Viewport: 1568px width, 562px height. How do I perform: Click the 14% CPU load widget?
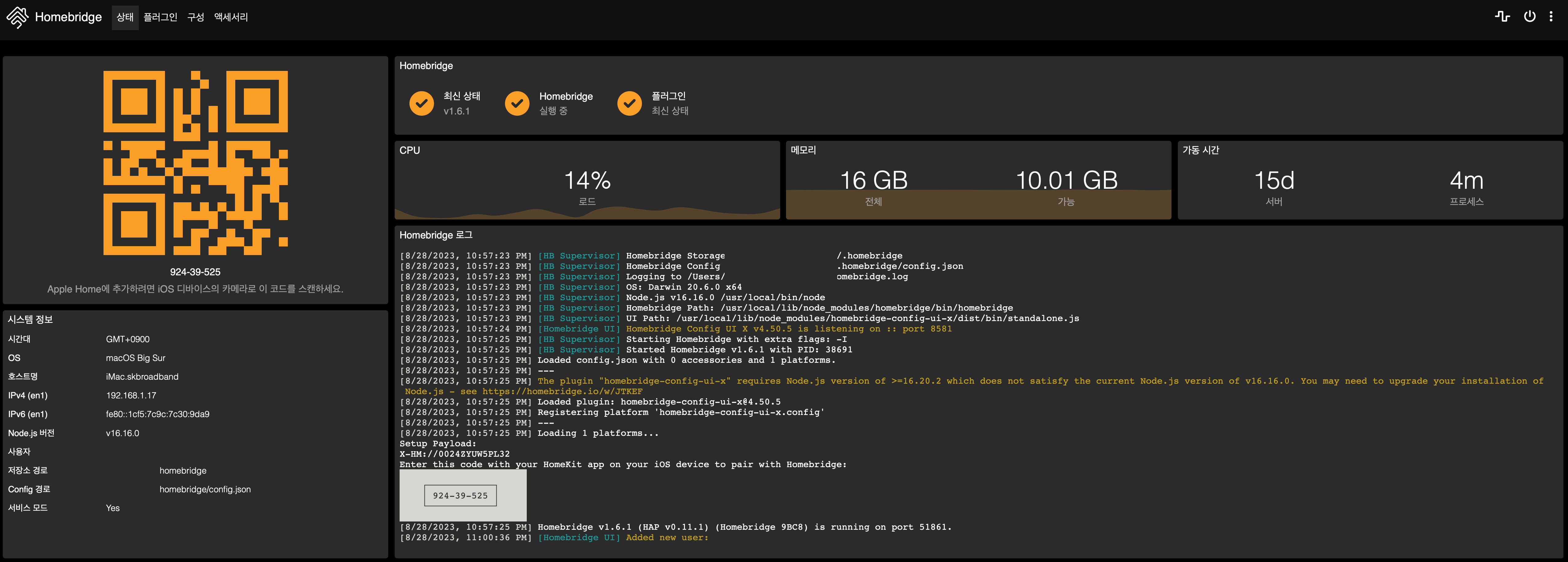pyautogui.click(x=587, y=181)
